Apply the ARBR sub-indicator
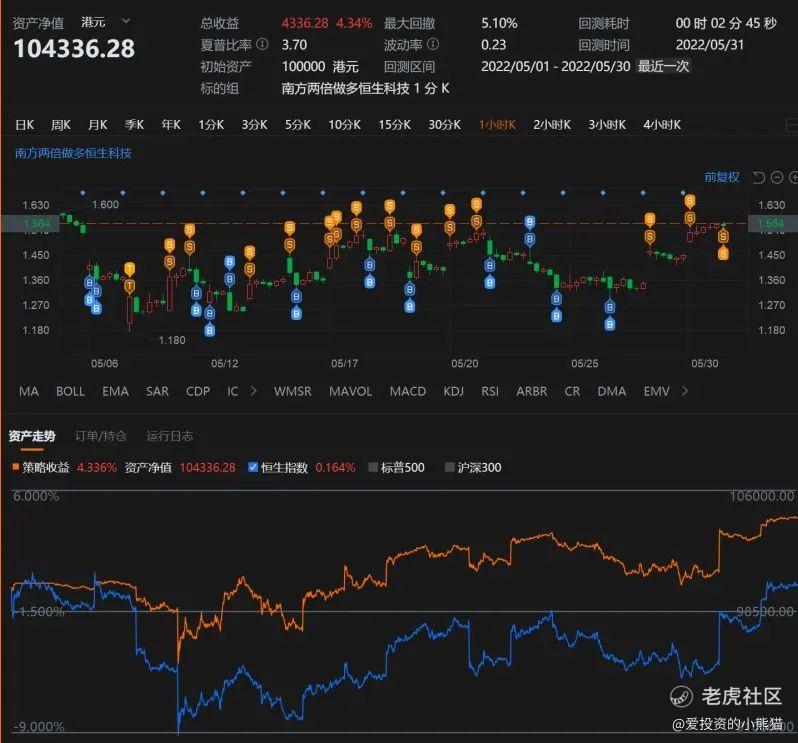 point(532,391)
